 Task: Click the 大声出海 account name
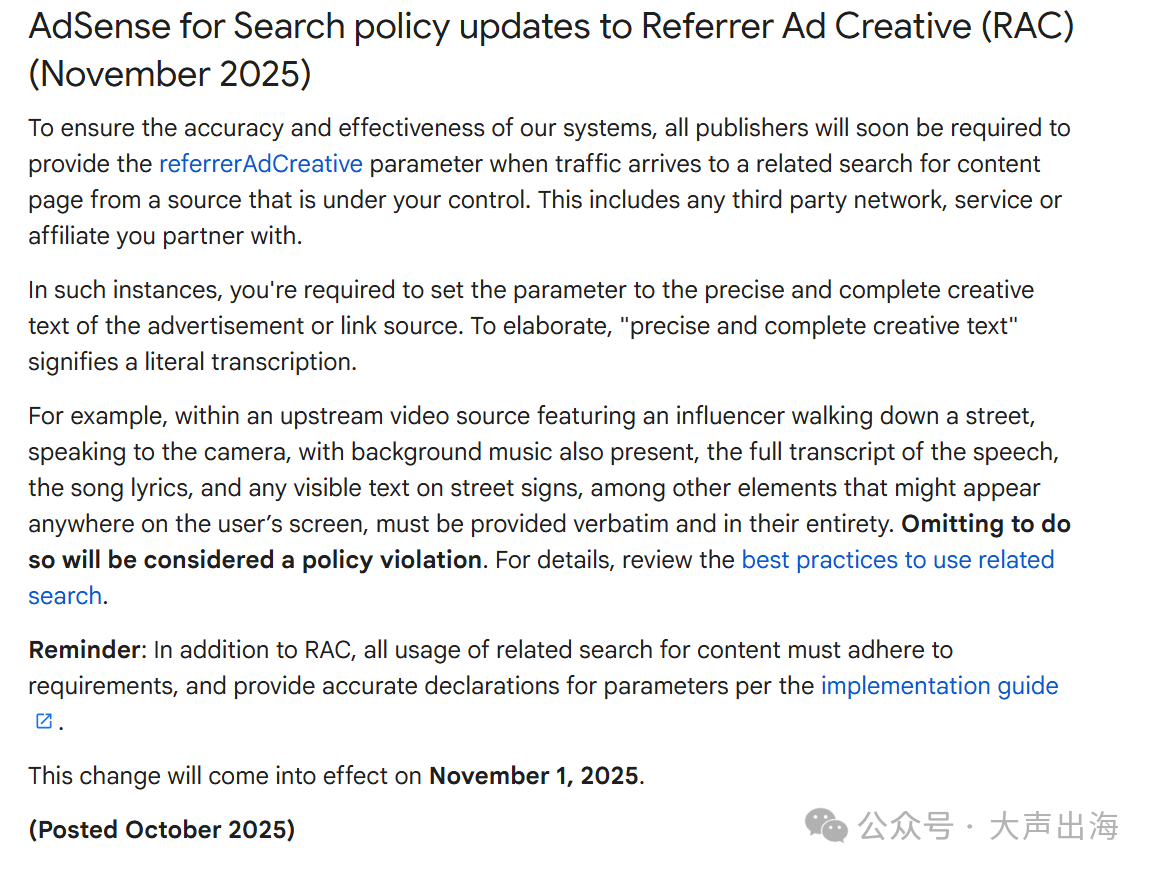[1053, 827]
